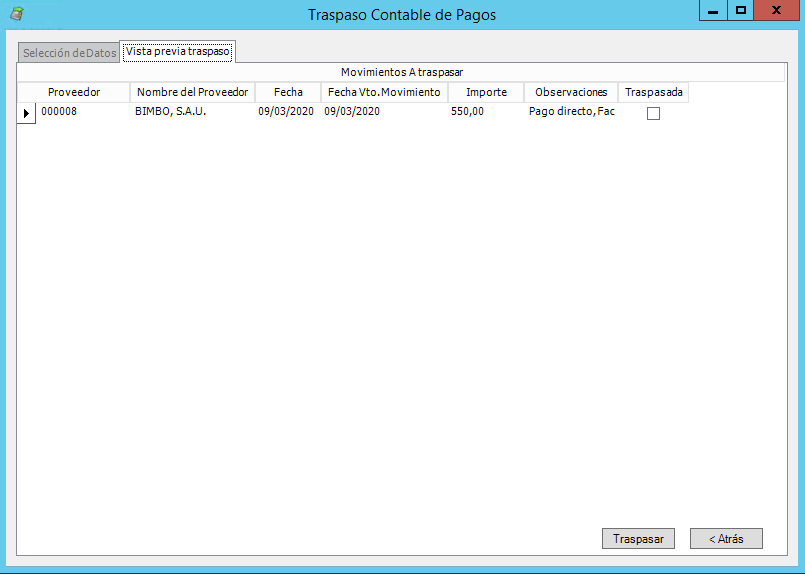The width and height of the screenshot is (805, 574).
Task: Select the 550,00 amount cell
Action: tap(486, 112)
